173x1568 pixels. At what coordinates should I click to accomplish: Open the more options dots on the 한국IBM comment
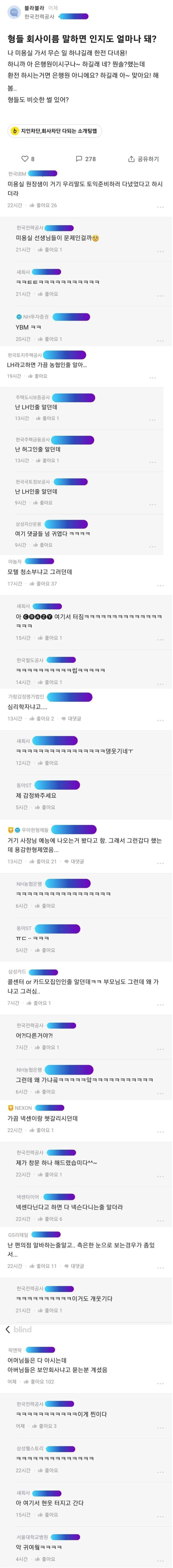(160, 207)
